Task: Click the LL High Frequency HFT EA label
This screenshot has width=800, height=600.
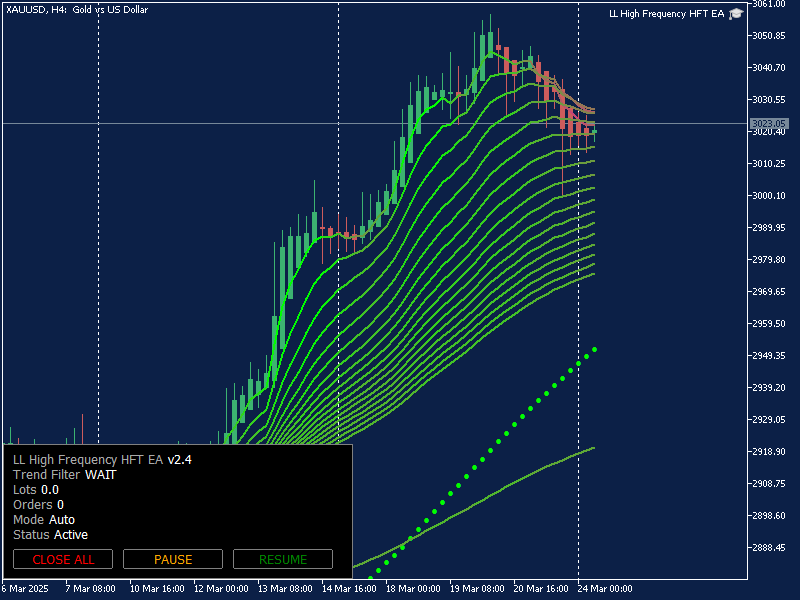Action: click(x=666, y=14)
